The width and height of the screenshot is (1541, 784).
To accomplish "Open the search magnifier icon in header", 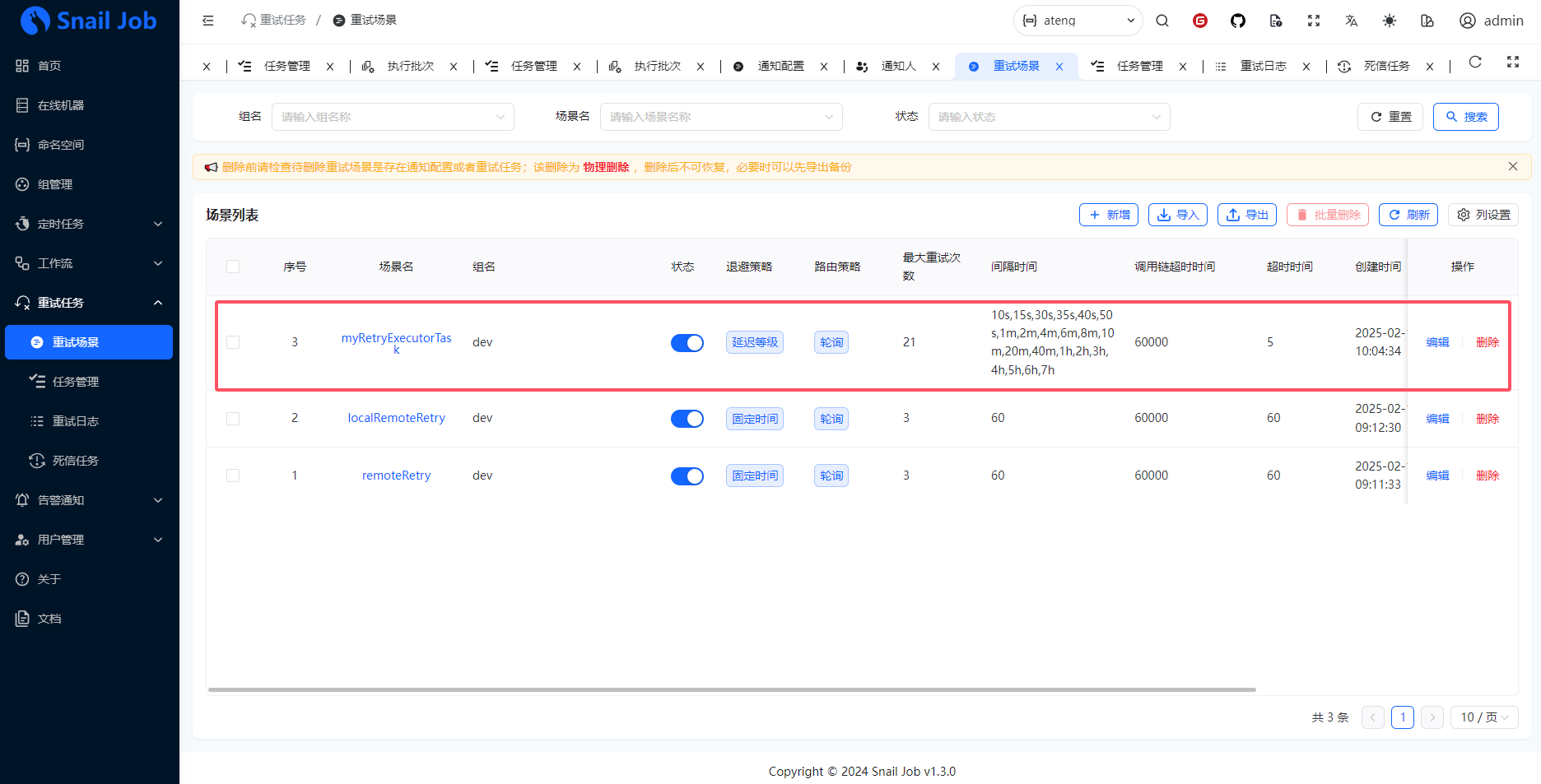I will coord(1162,21).
